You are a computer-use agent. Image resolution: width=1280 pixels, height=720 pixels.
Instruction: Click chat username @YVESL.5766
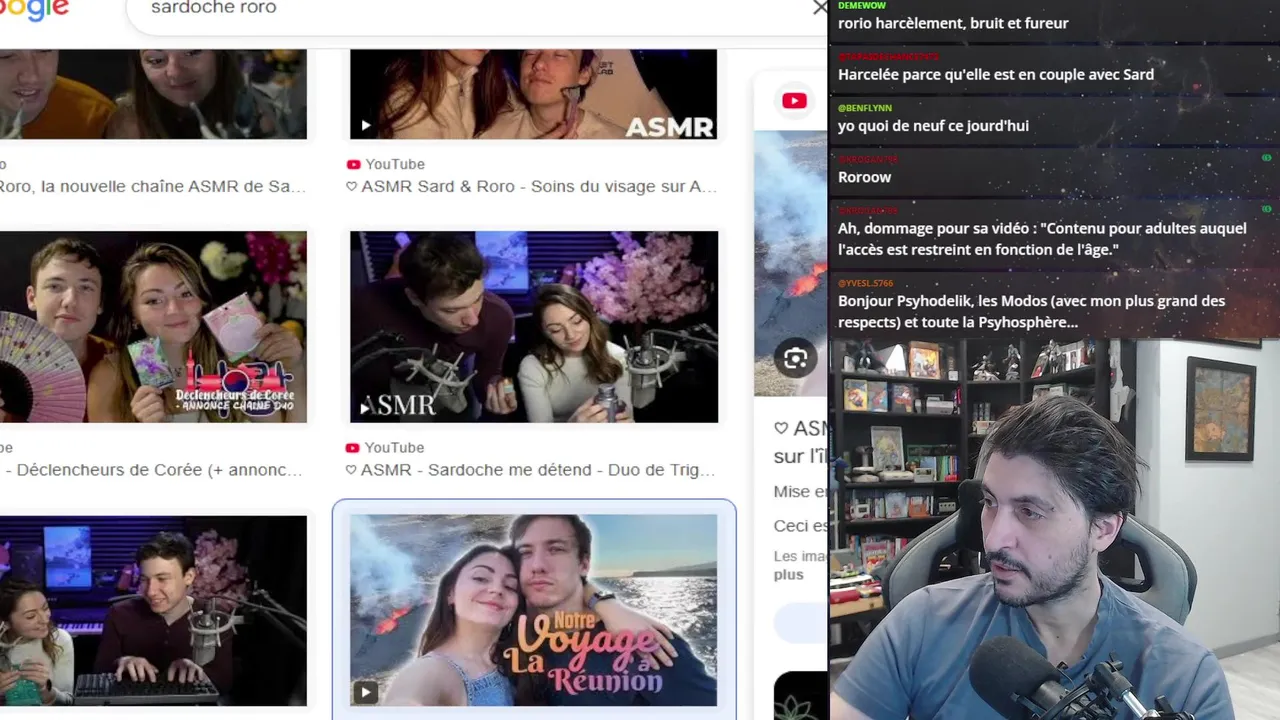click(x=866, y=283)
